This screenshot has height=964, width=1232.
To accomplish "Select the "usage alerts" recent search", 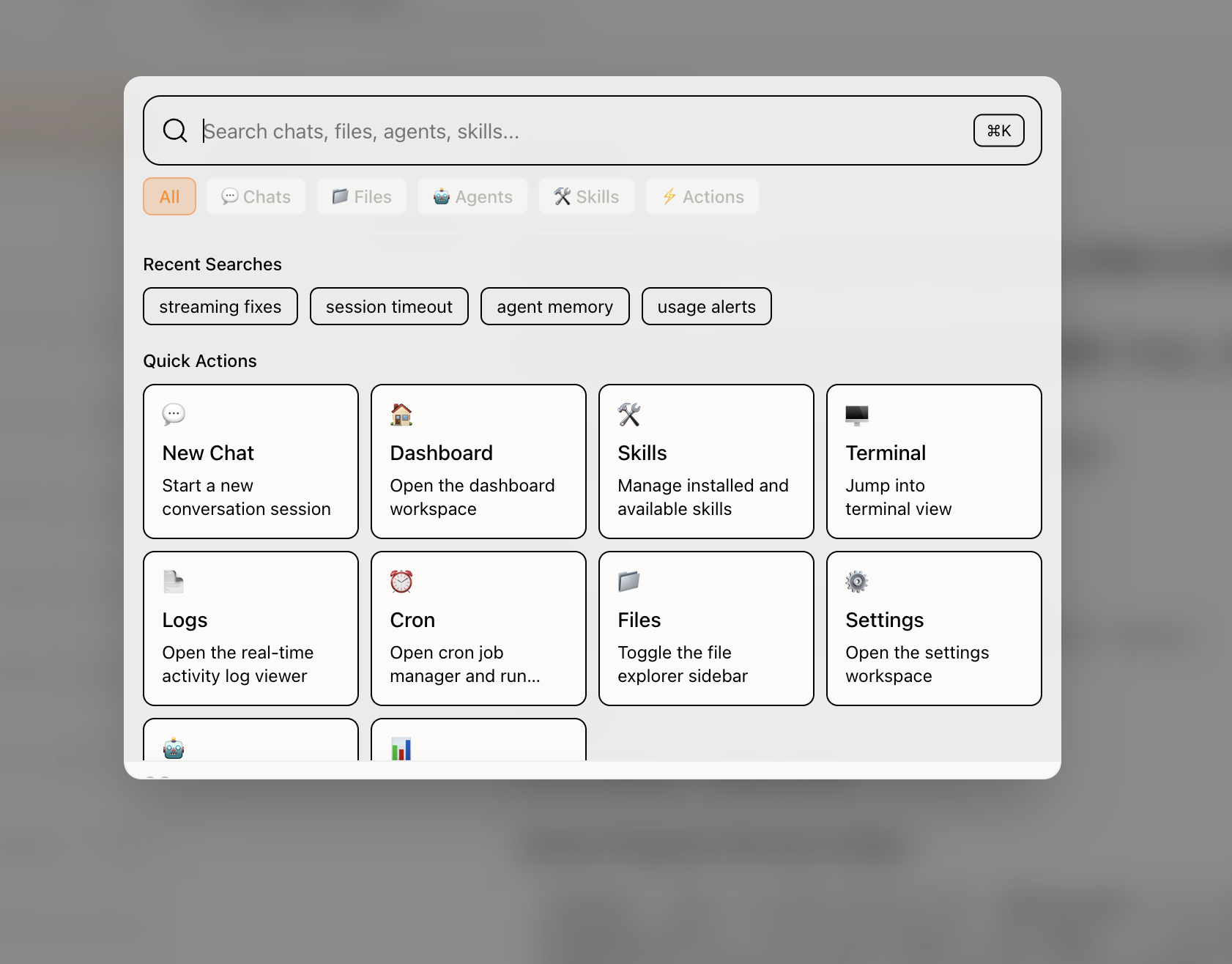I will (707, 306).
